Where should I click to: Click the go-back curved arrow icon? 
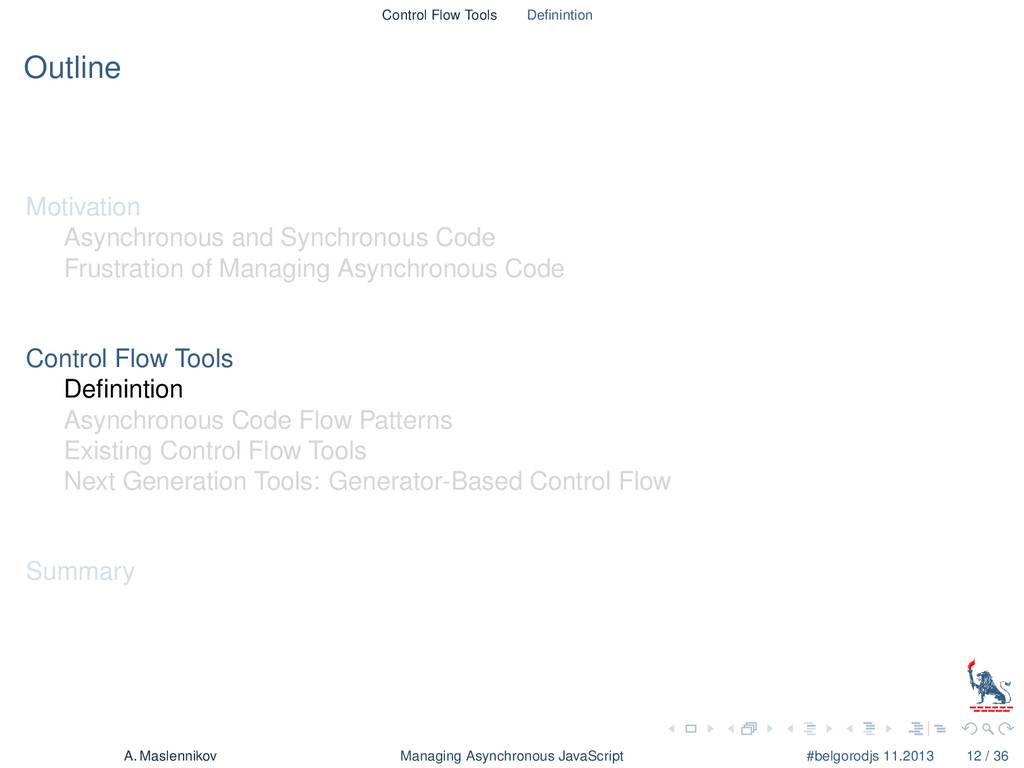(x=969, y=729)
